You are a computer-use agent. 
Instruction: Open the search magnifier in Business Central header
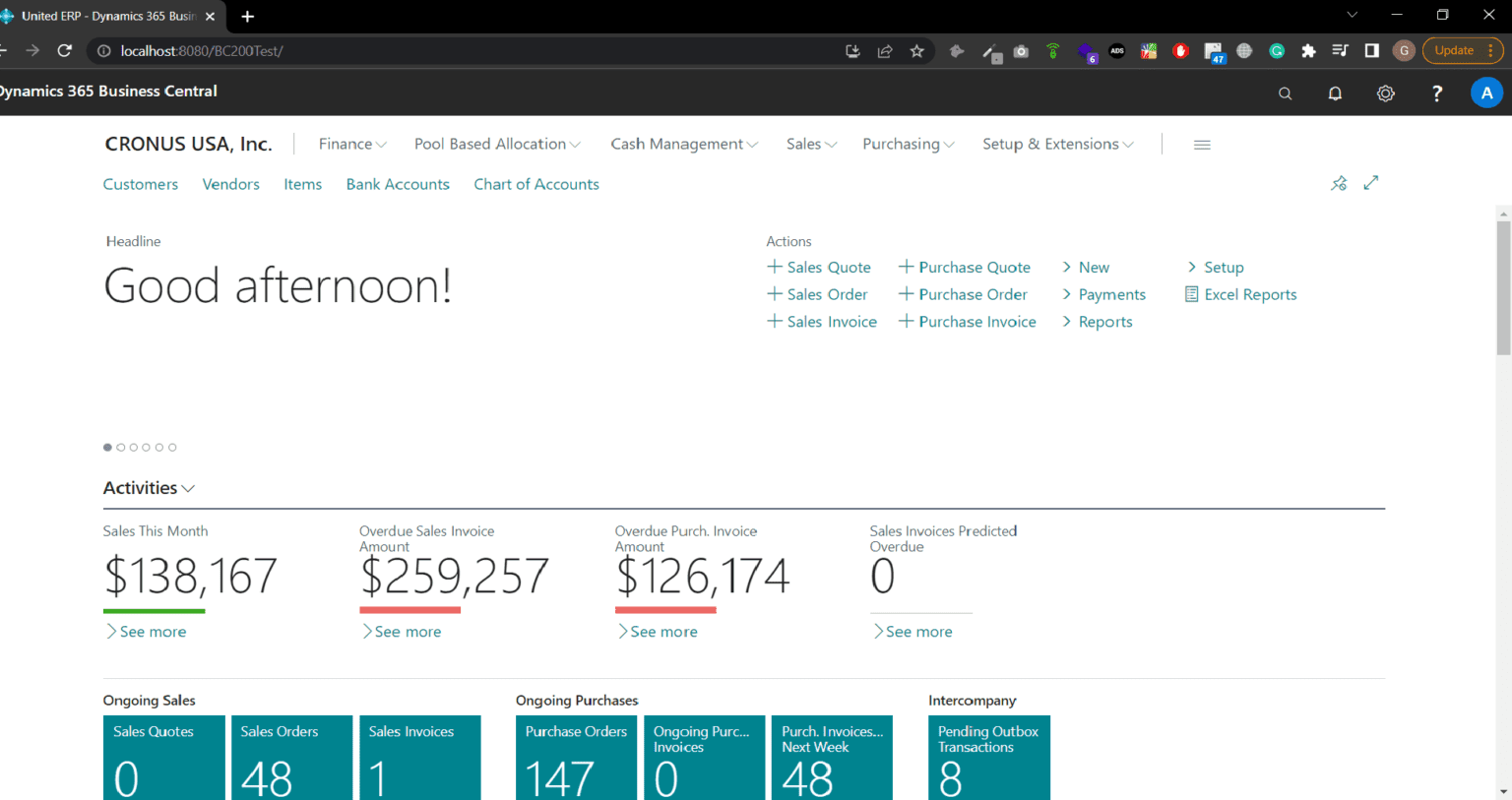click(x=1285, y=93)
